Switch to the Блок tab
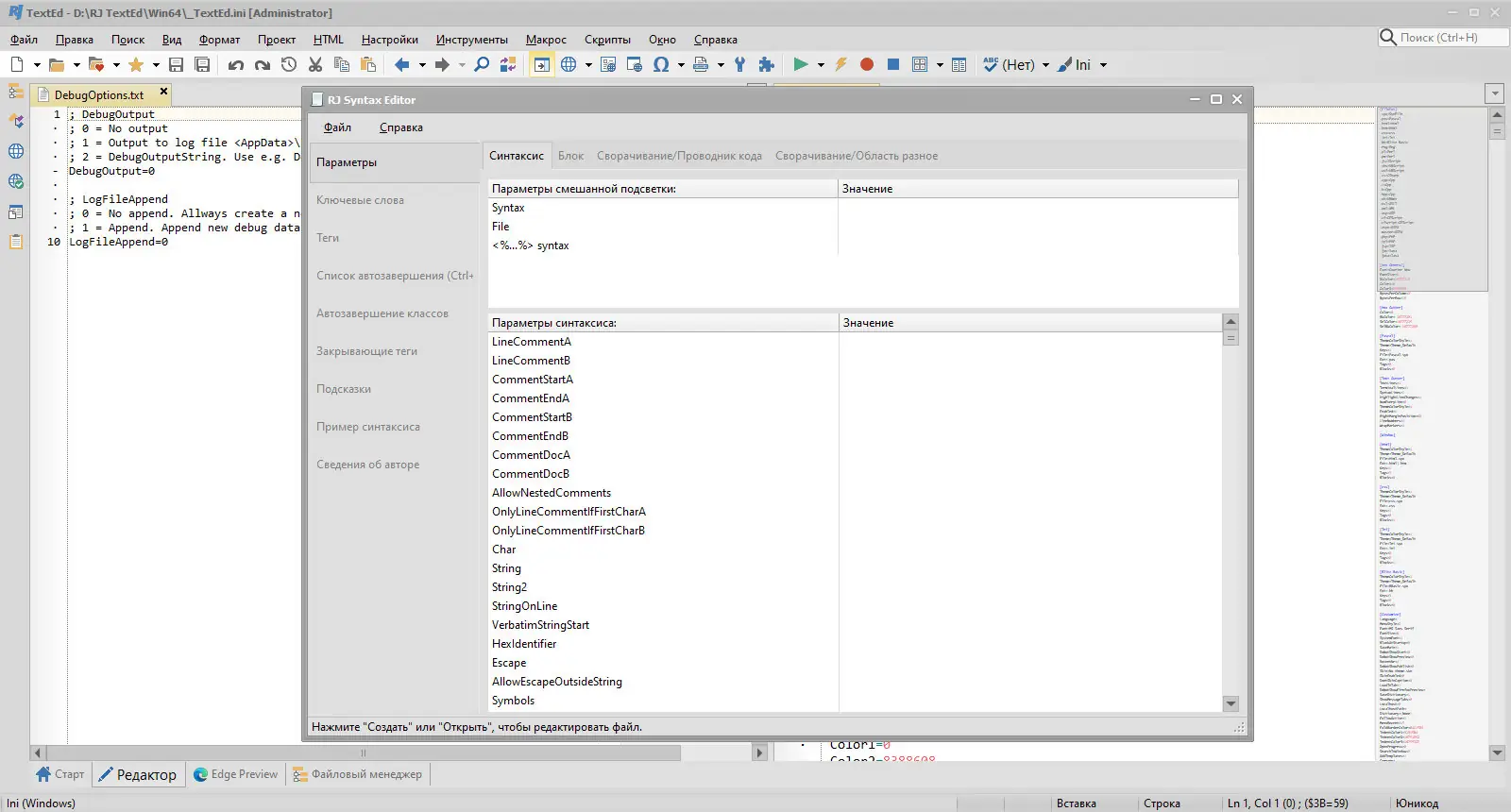The image size is (1511, 812). [x=570, y=156]
